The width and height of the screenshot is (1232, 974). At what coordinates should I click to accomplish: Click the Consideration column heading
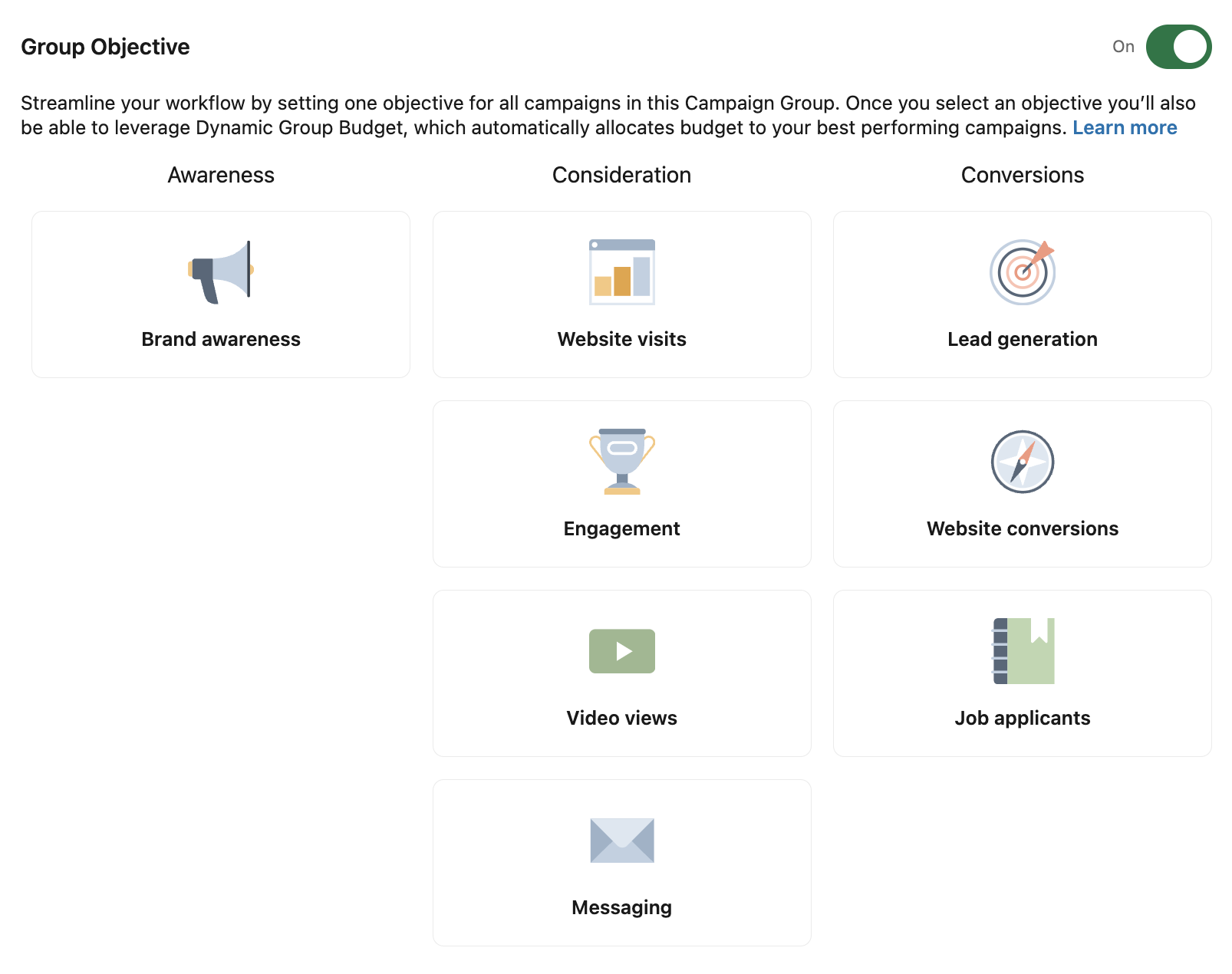click(621, 175)
